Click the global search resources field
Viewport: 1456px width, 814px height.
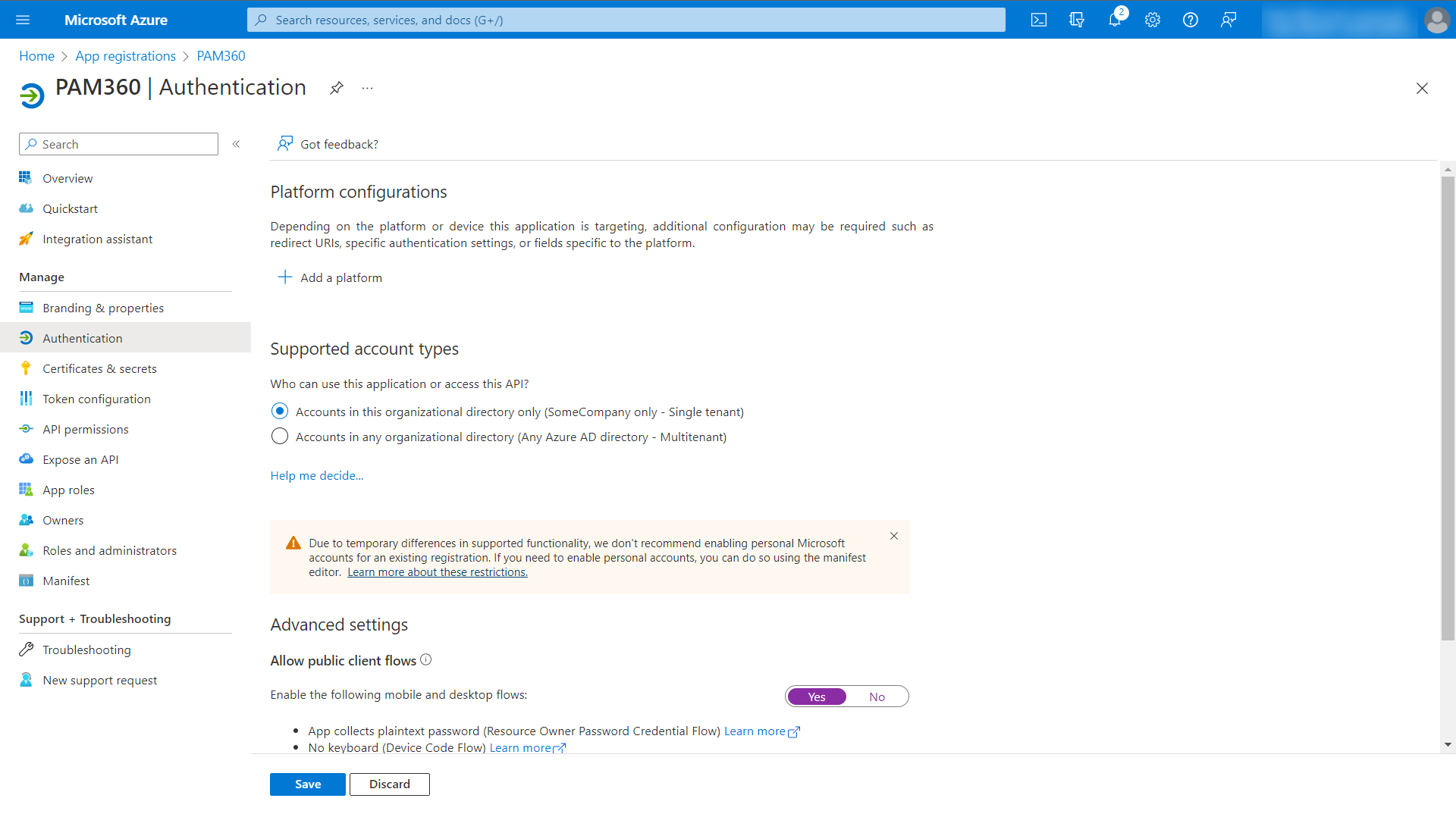[x=626, y=20]
